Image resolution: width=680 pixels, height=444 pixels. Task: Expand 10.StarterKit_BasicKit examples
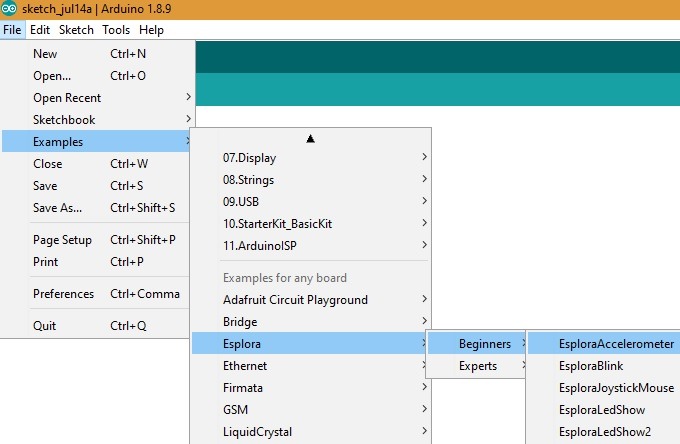coord(311,224)
